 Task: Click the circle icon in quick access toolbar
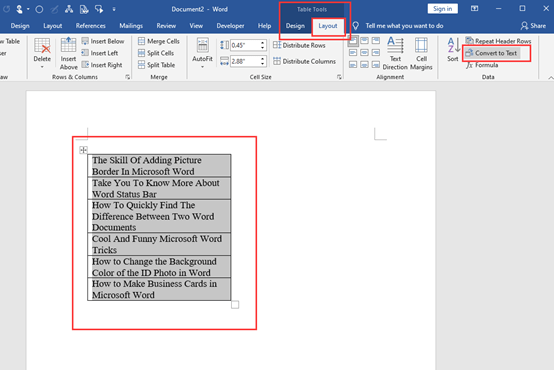pos(39,9)
